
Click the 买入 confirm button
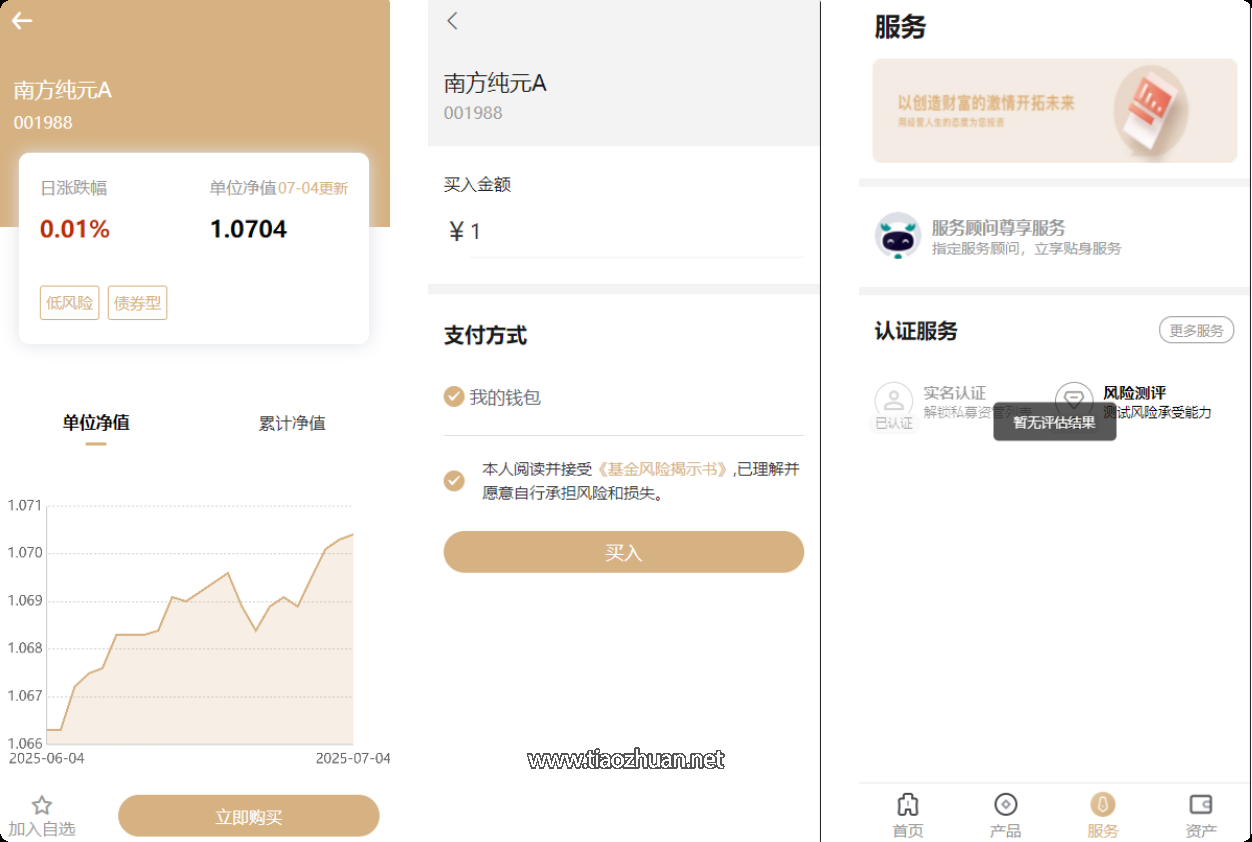(624, 552)
